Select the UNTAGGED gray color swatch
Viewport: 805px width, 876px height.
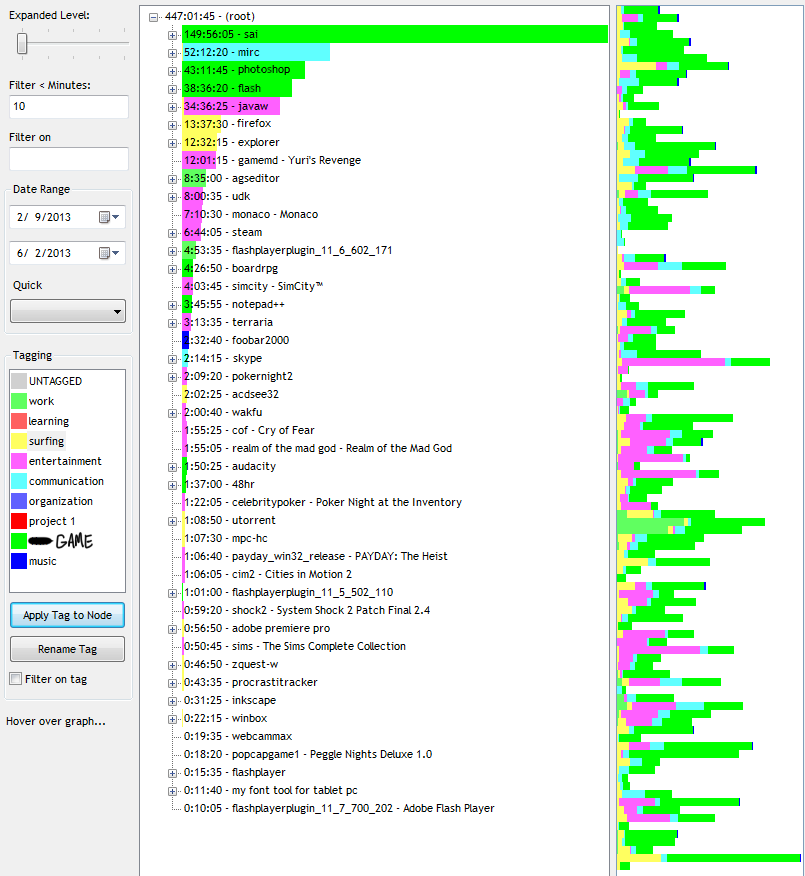(18, 381)
